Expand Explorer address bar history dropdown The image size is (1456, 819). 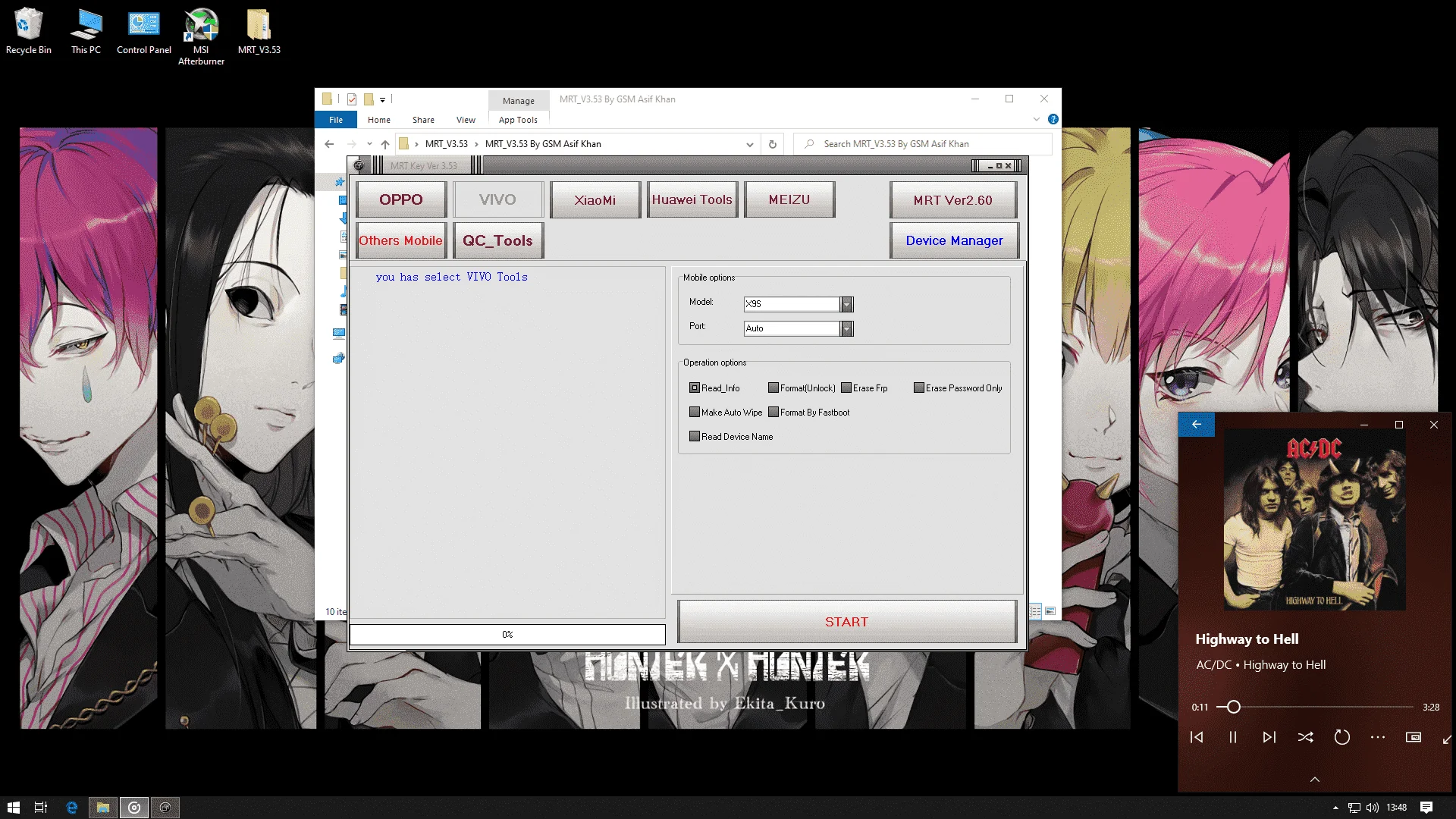click(x=749, y=144)
